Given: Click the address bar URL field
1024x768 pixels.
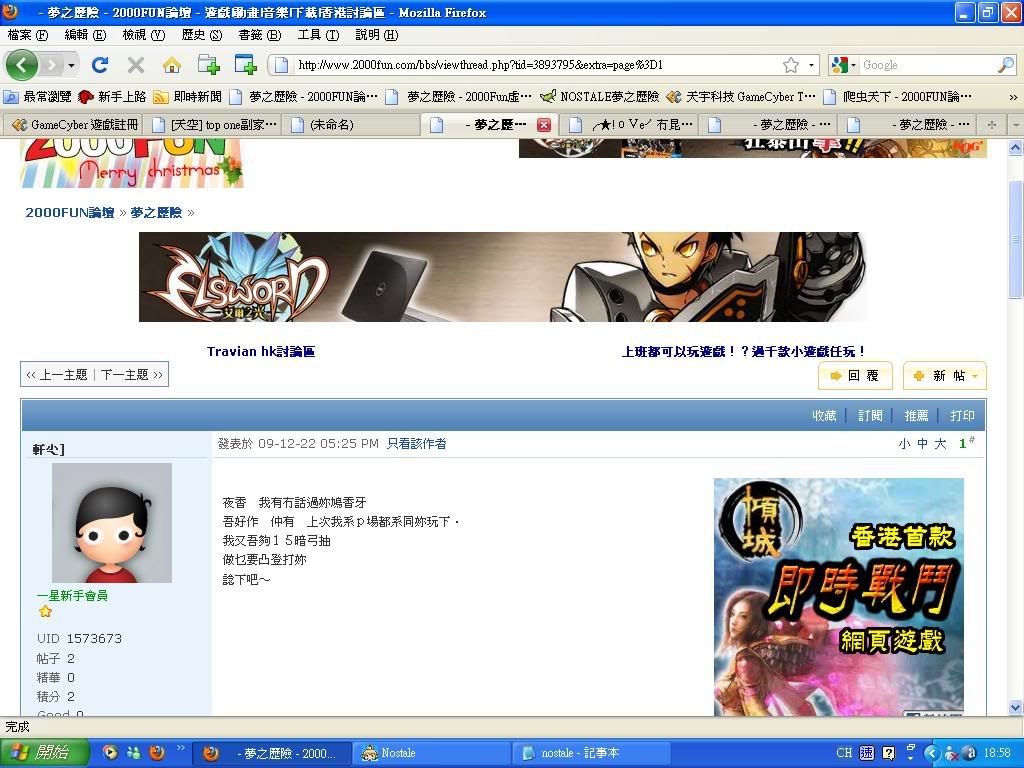Looking at the screenshot, I should pos(536,65).
